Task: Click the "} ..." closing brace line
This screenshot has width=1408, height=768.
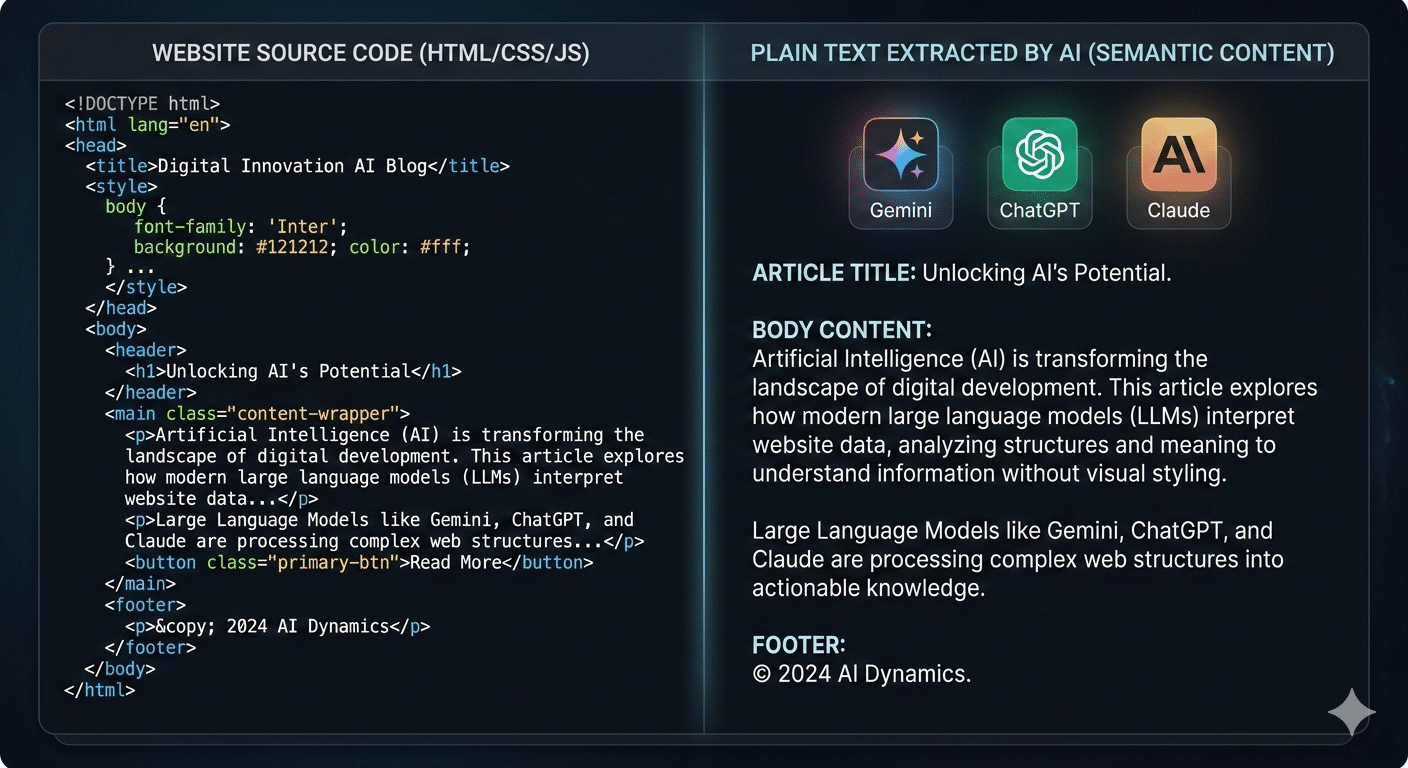Action: [x=130, y=268]
